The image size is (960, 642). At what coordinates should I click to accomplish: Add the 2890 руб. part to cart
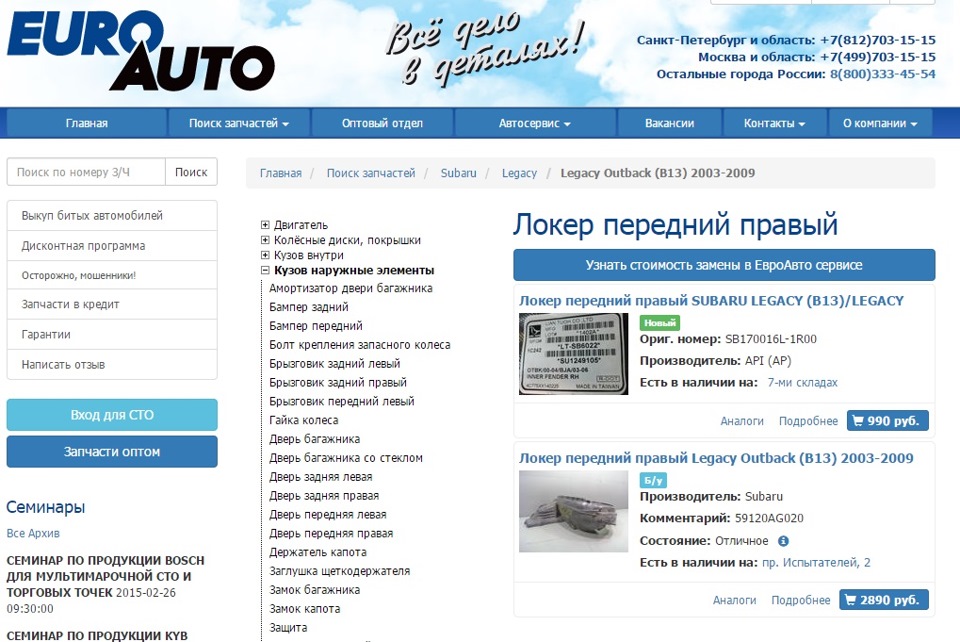pos(884,600)
